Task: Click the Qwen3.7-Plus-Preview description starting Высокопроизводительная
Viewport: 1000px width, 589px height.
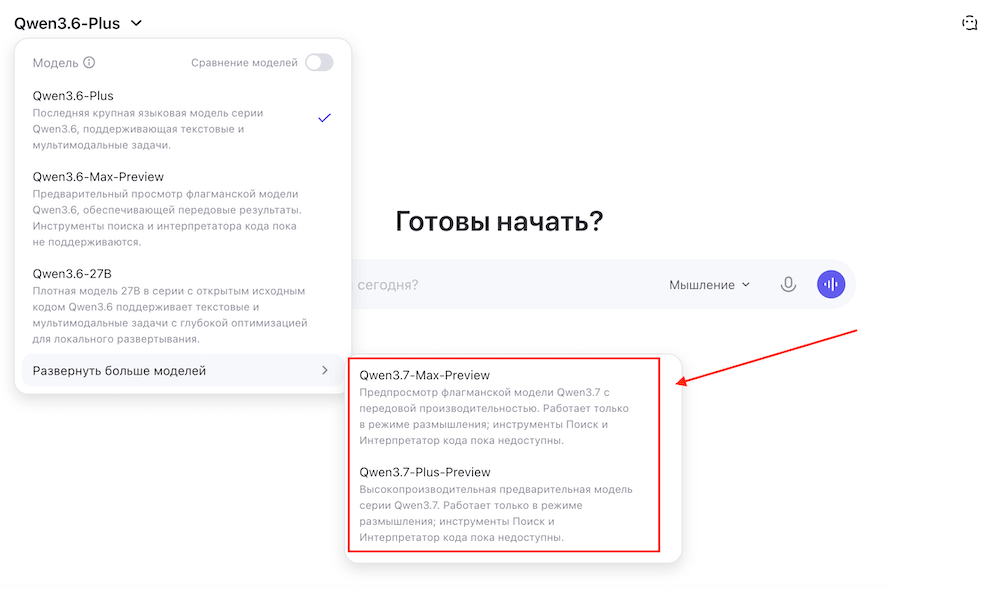Action: (x=496, y=513)
